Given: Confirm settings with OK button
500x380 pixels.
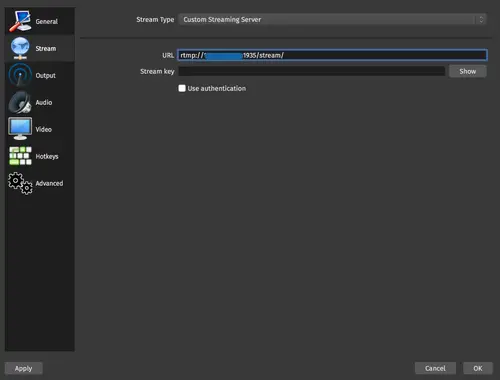Looking at the screenshot, I should pyautogui.click(x=478, y=368).
